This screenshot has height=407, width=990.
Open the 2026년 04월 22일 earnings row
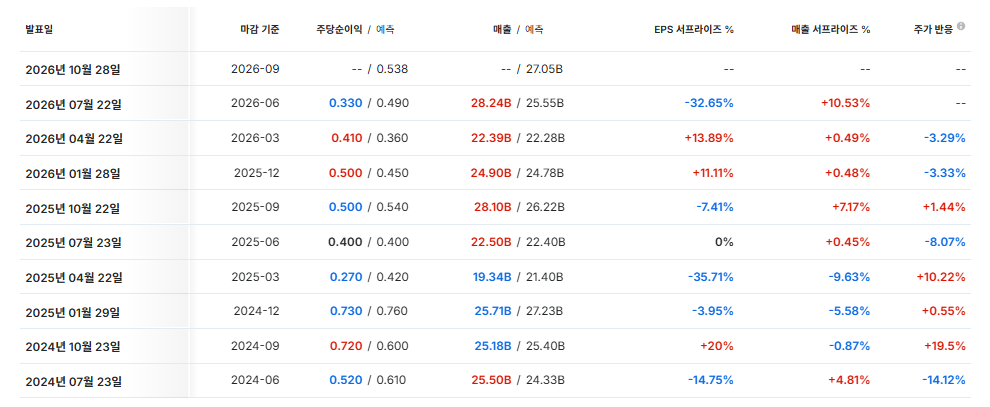[495, 138]
